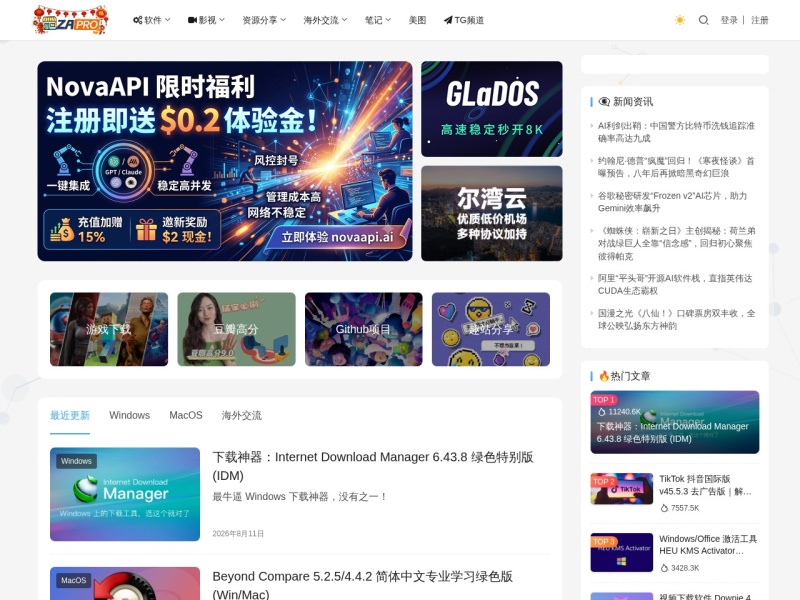The image size is (800, 600).
Task: Open the 游戏下载 category card
Action: click(109, 329)
